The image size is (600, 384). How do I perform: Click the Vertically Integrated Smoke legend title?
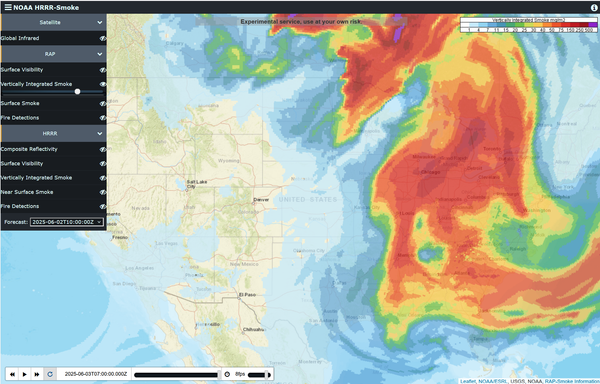coord(528,20)
